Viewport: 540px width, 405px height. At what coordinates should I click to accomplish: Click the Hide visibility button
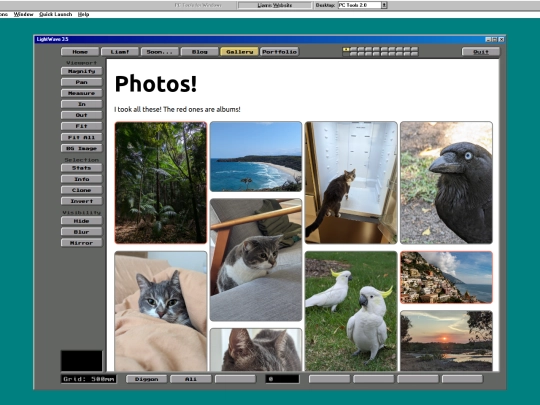point(82,221)
